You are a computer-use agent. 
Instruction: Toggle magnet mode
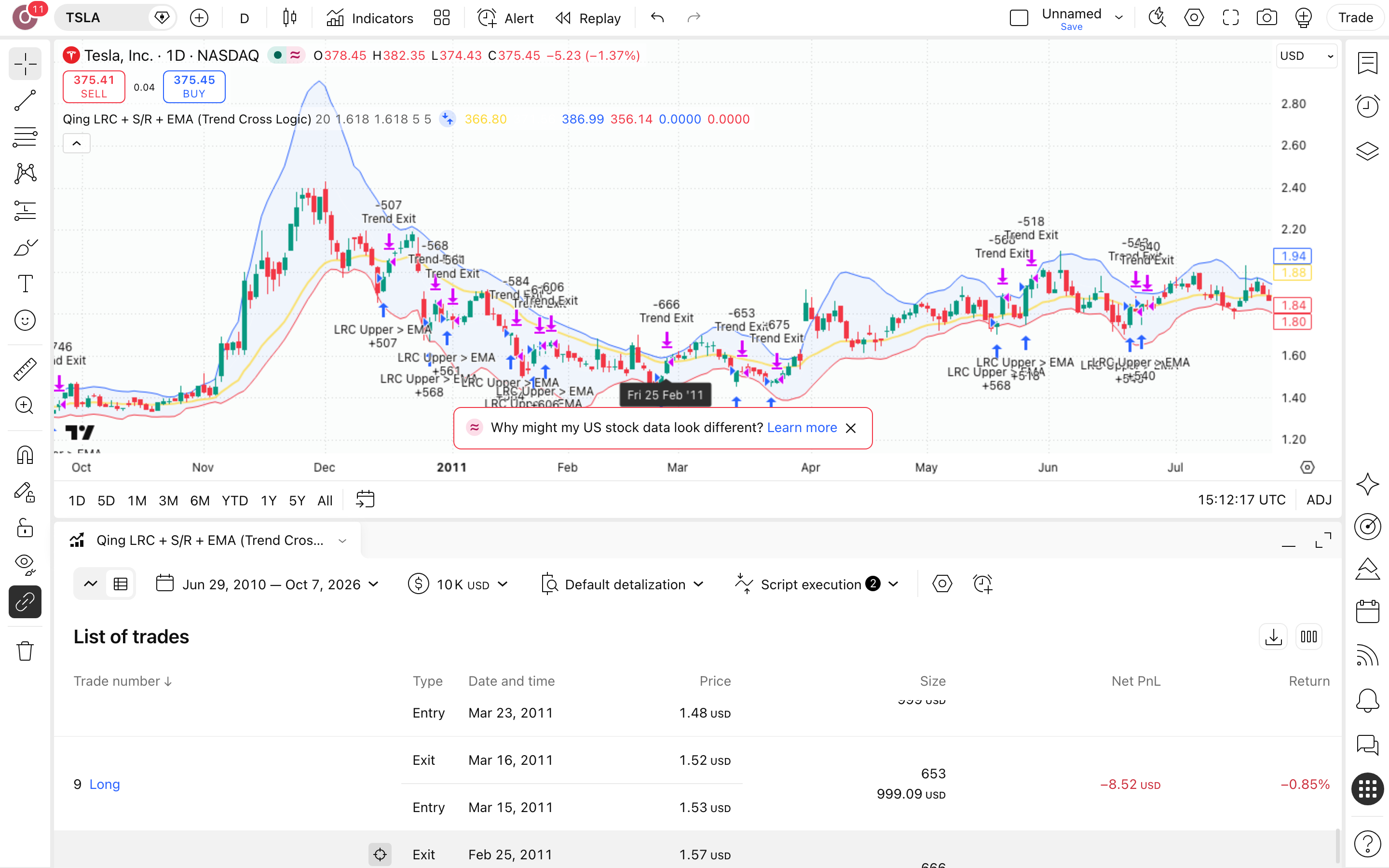[x=25, y=455]
